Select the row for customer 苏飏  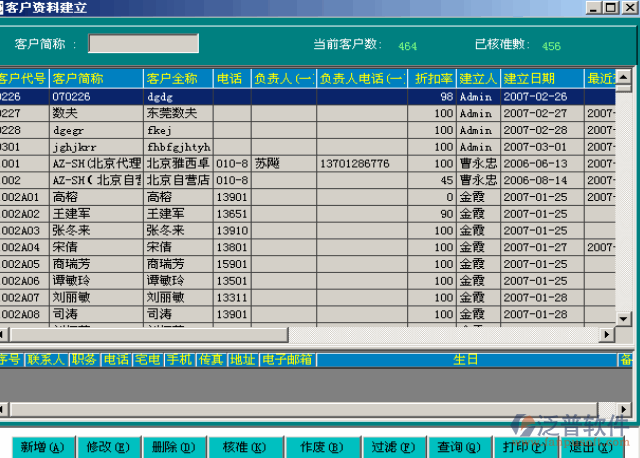pos(267,163)
